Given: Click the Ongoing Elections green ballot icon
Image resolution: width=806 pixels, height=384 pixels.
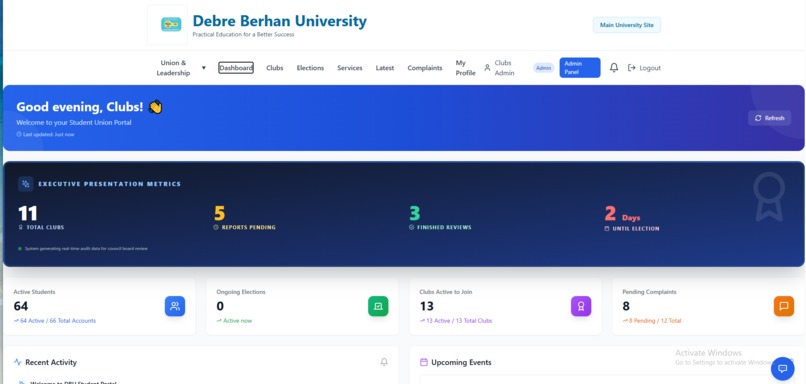Looking at the screenshot, I should pyautogui.click(x=378, y=306).
